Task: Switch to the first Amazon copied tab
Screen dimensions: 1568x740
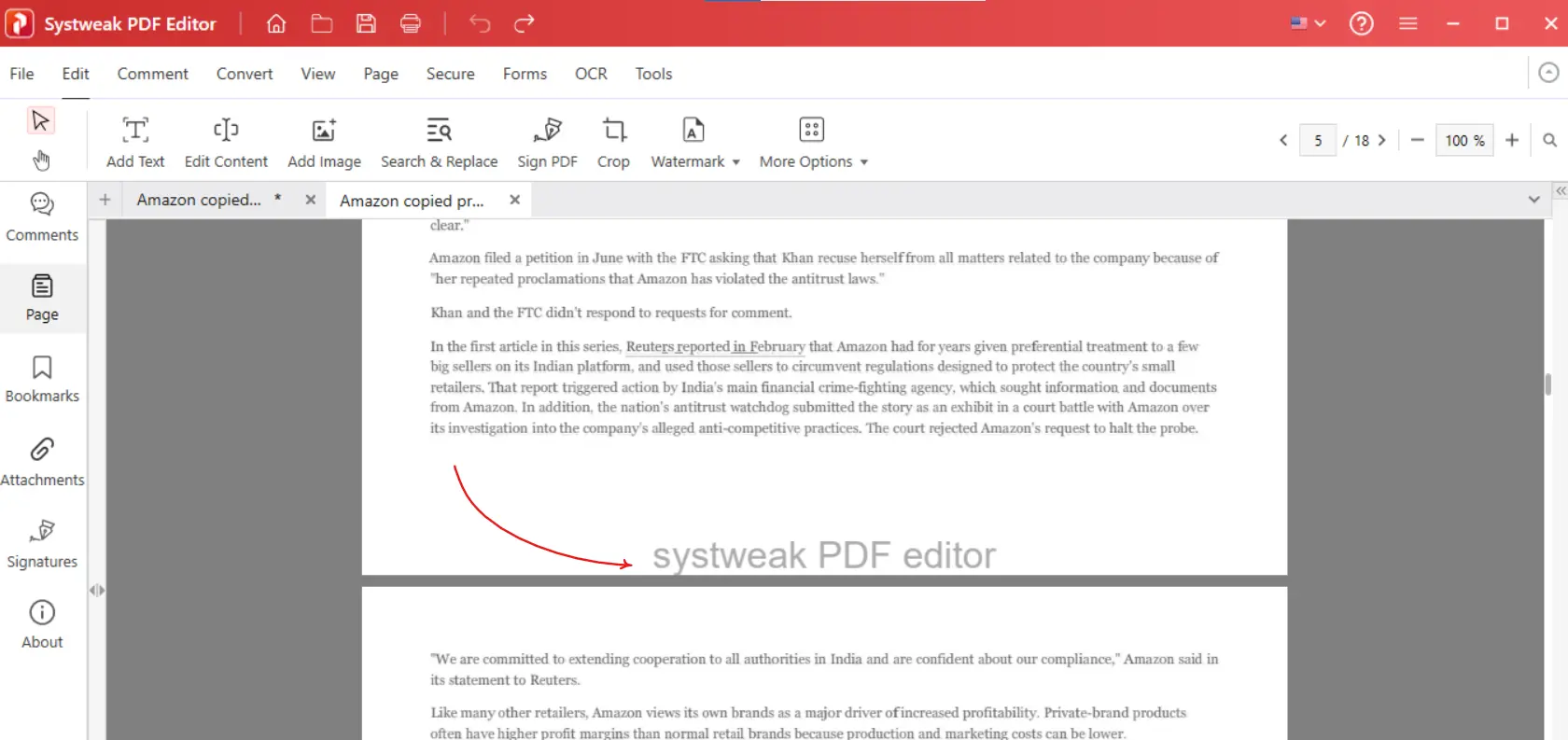Action: (x=199, y=200)
